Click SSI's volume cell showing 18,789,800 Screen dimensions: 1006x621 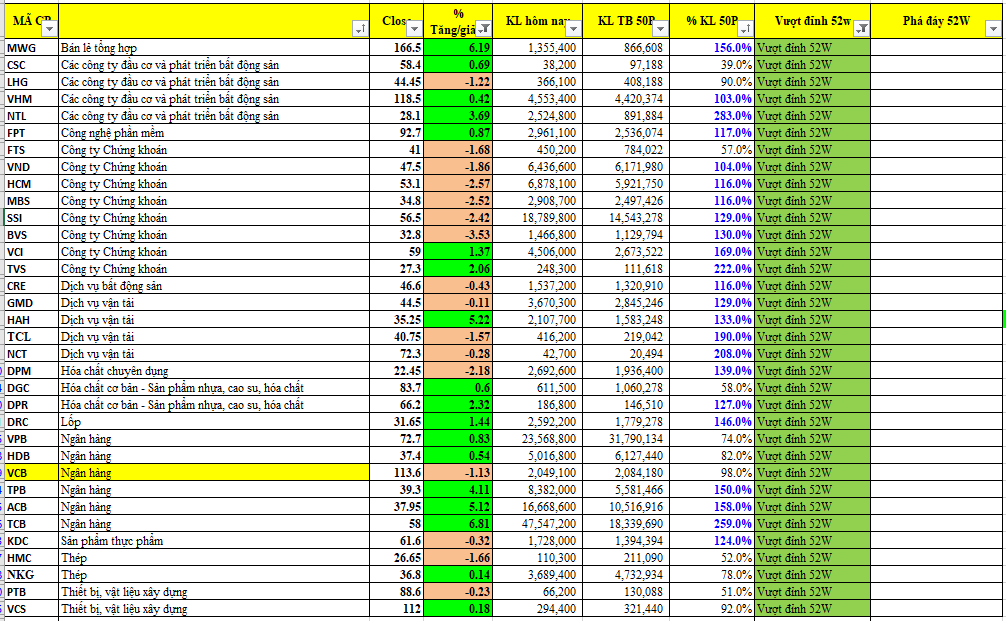(540, 218)
